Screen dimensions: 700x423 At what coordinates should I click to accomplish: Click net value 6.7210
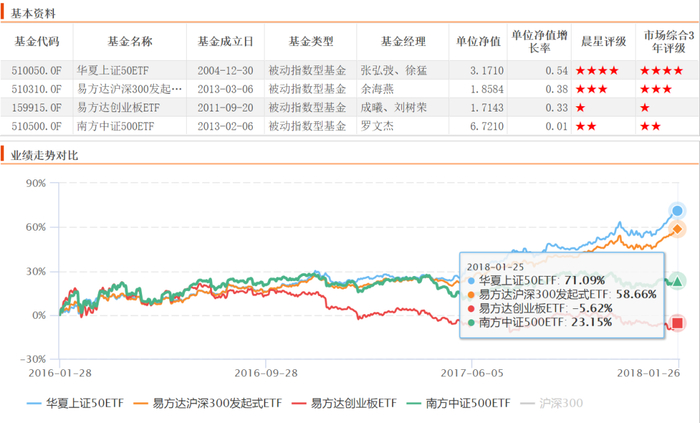487,126
